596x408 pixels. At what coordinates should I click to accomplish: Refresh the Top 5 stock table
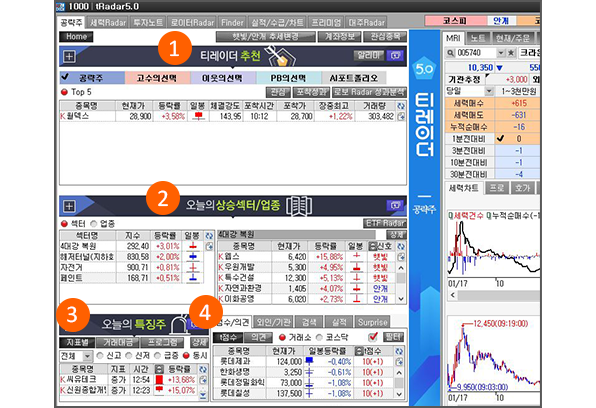(401, 106)
